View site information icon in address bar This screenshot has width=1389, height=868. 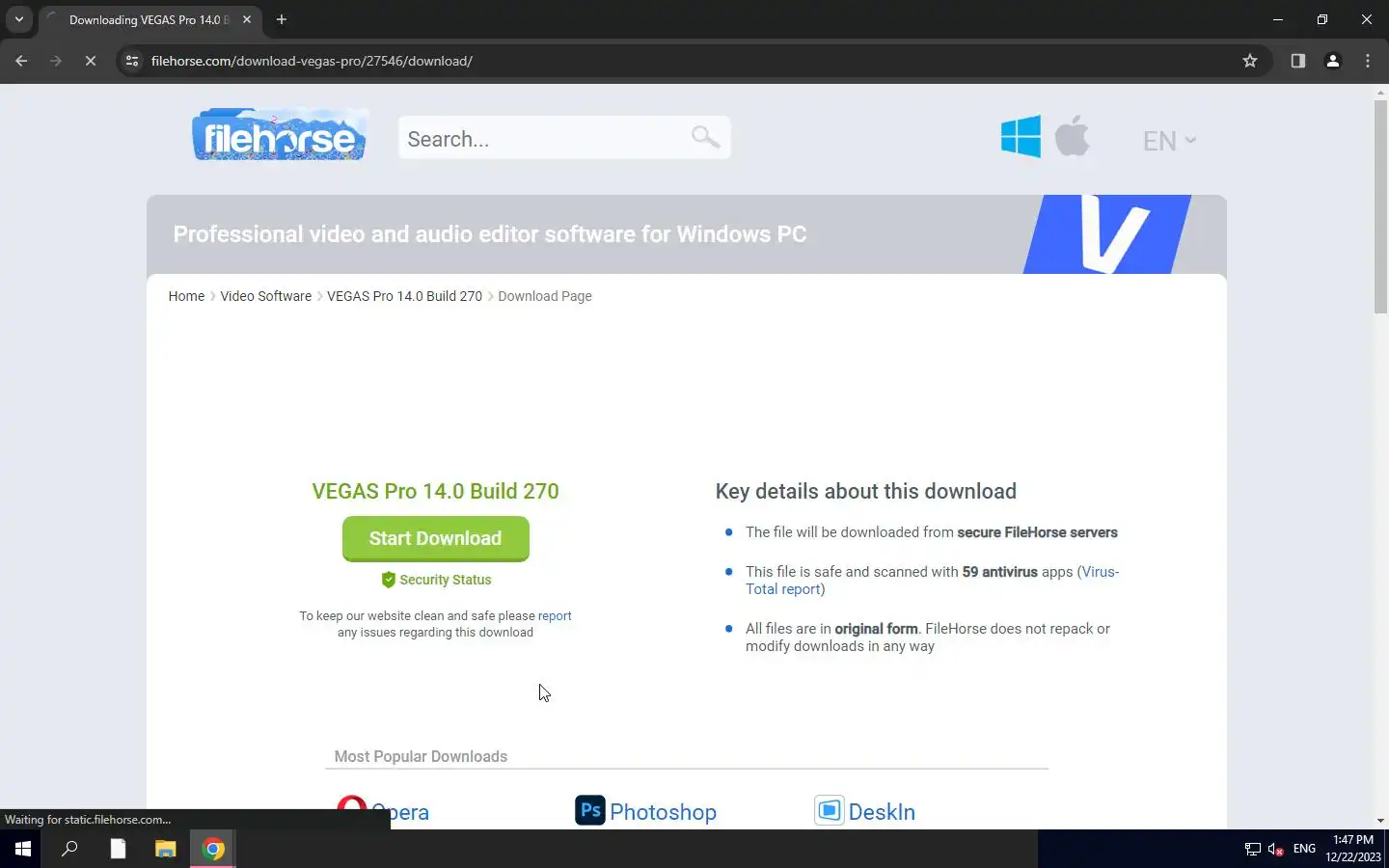point(132,61)
